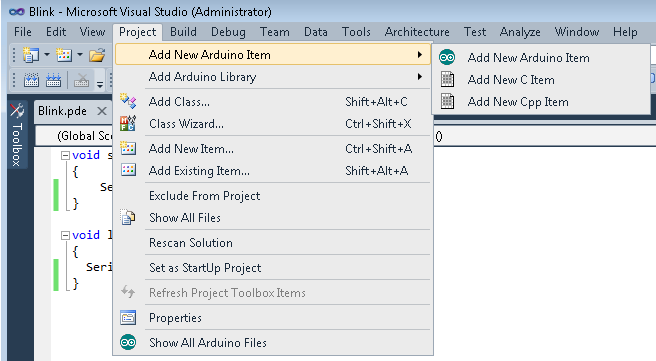Open the Debug menu
Viewport: 656px width, 361px height.
point(228,32)
